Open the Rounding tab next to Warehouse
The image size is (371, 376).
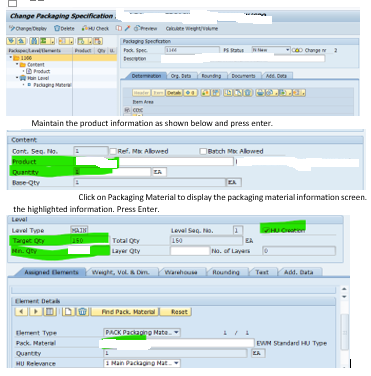click(226, 272)
